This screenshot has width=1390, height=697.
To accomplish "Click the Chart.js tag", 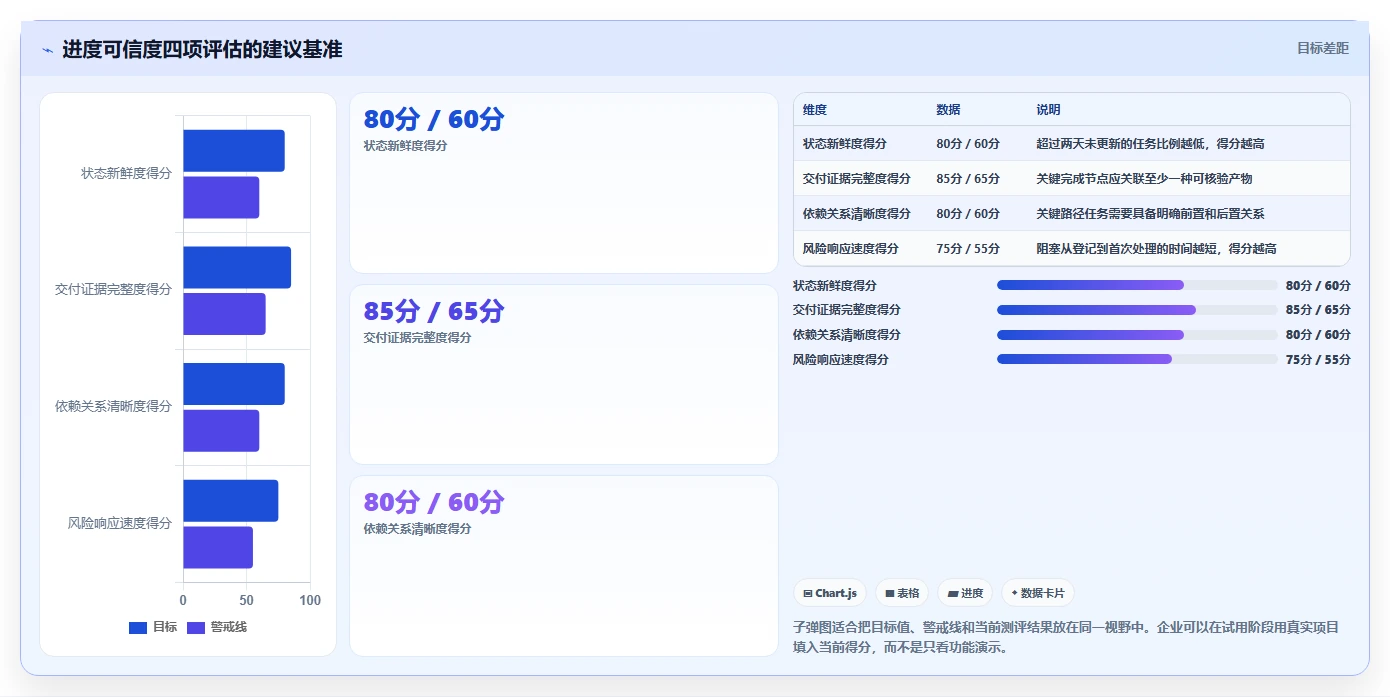I will pos(830,593).
